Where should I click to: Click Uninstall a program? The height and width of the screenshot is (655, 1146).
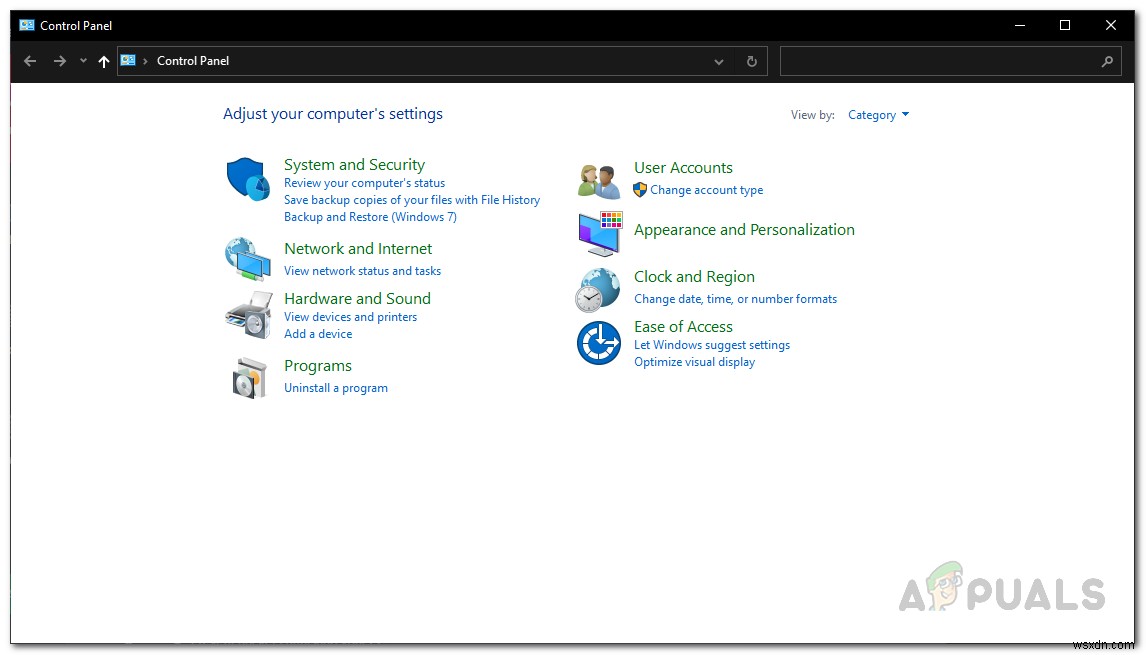pyautogui.click(x=336, y=388)
